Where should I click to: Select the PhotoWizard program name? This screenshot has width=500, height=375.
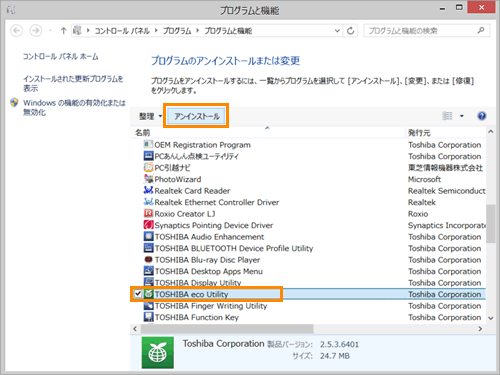pos(178,179)
